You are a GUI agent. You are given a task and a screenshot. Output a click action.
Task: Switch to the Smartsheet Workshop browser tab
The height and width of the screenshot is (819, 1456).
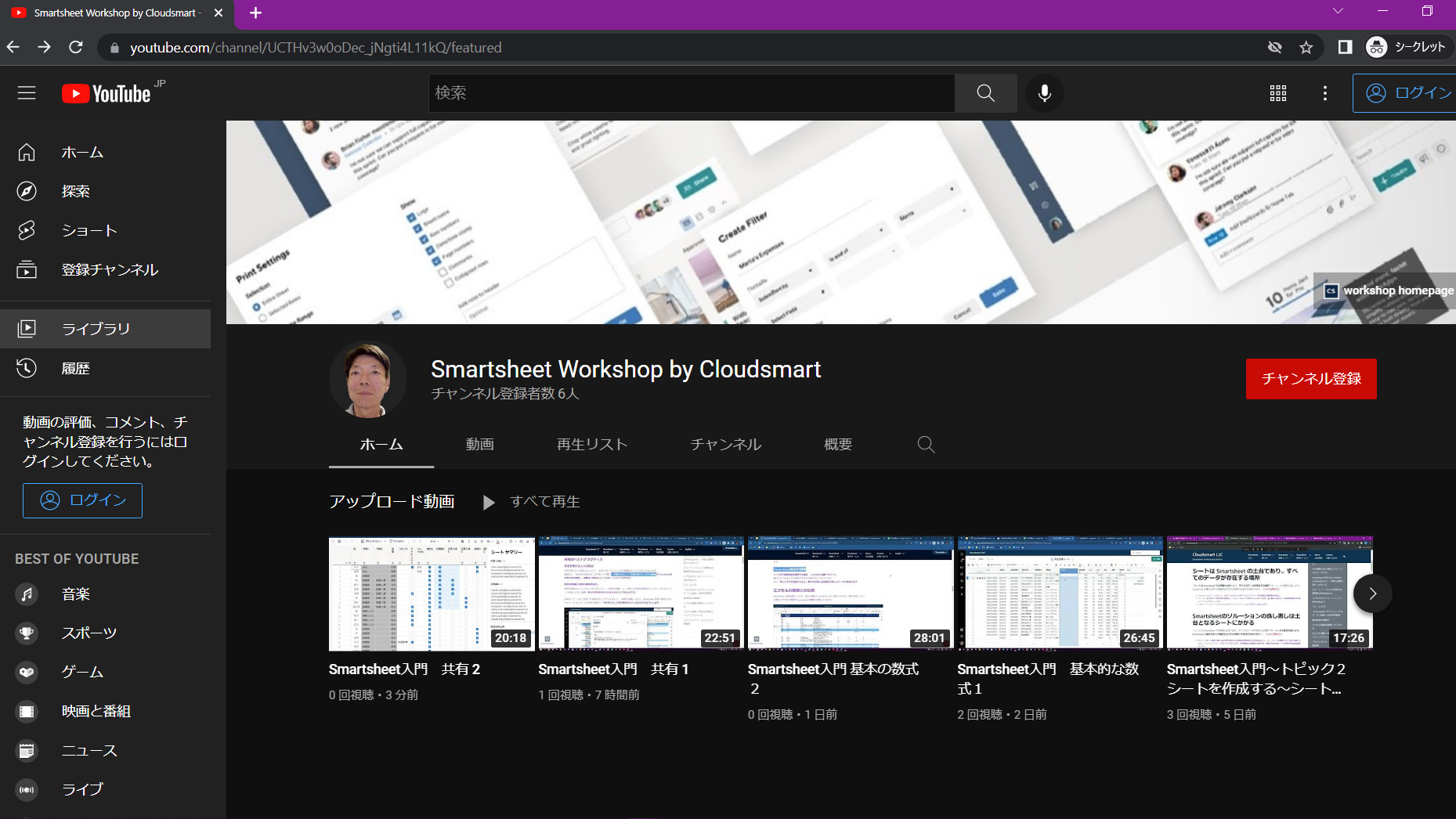(117, 13)
